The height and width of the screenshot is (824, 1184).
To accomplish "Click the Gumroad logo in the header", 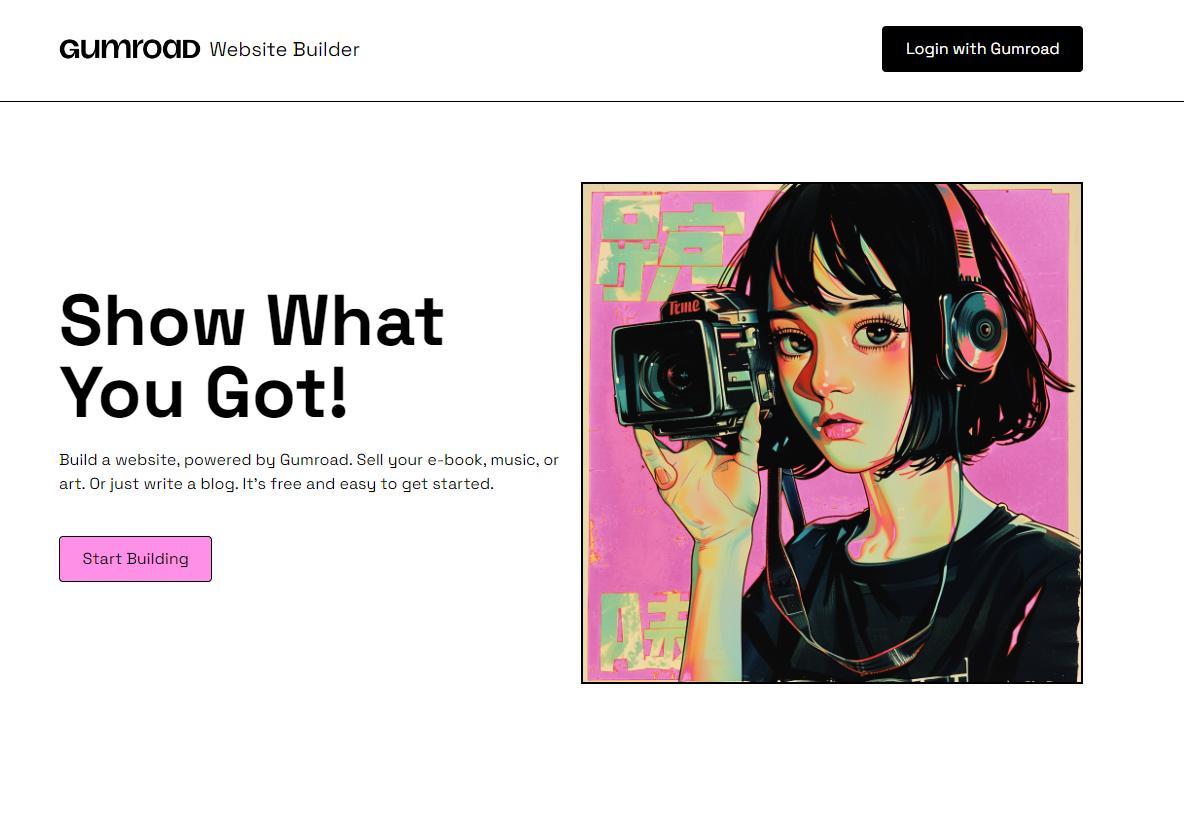I will point(130,49).
